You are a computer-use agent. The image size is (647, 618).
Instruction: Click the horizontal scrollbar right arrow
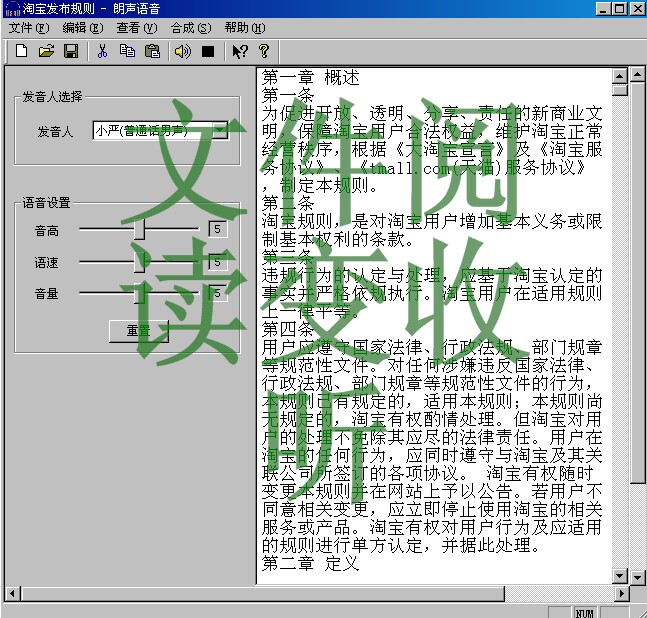coord(622,594)
